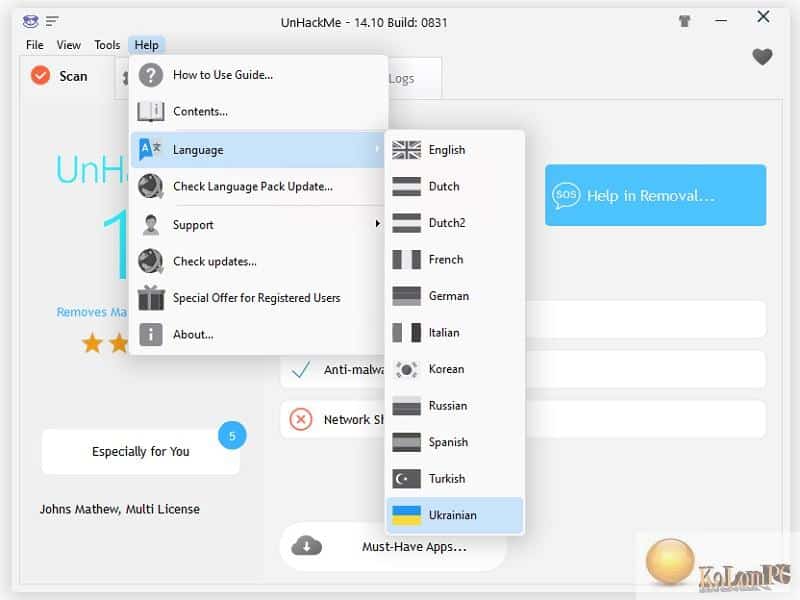Image resolution: width=800 pixels, height=600 pixels.
Task: Click the globe icon for Language Pack Update
Action: click(151, 186)
